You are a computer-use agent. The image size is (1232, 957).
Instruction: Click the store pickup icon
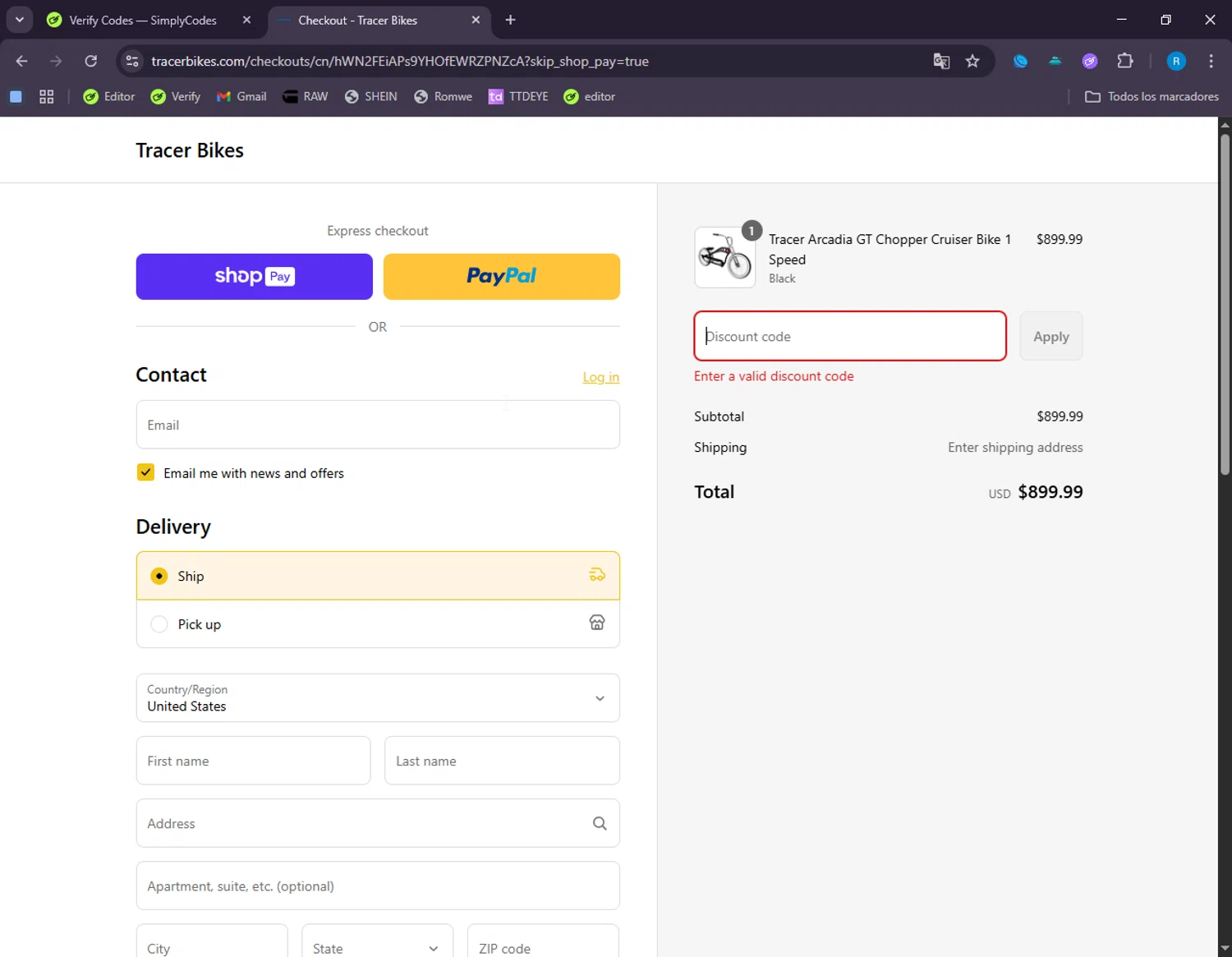point(597,623)
